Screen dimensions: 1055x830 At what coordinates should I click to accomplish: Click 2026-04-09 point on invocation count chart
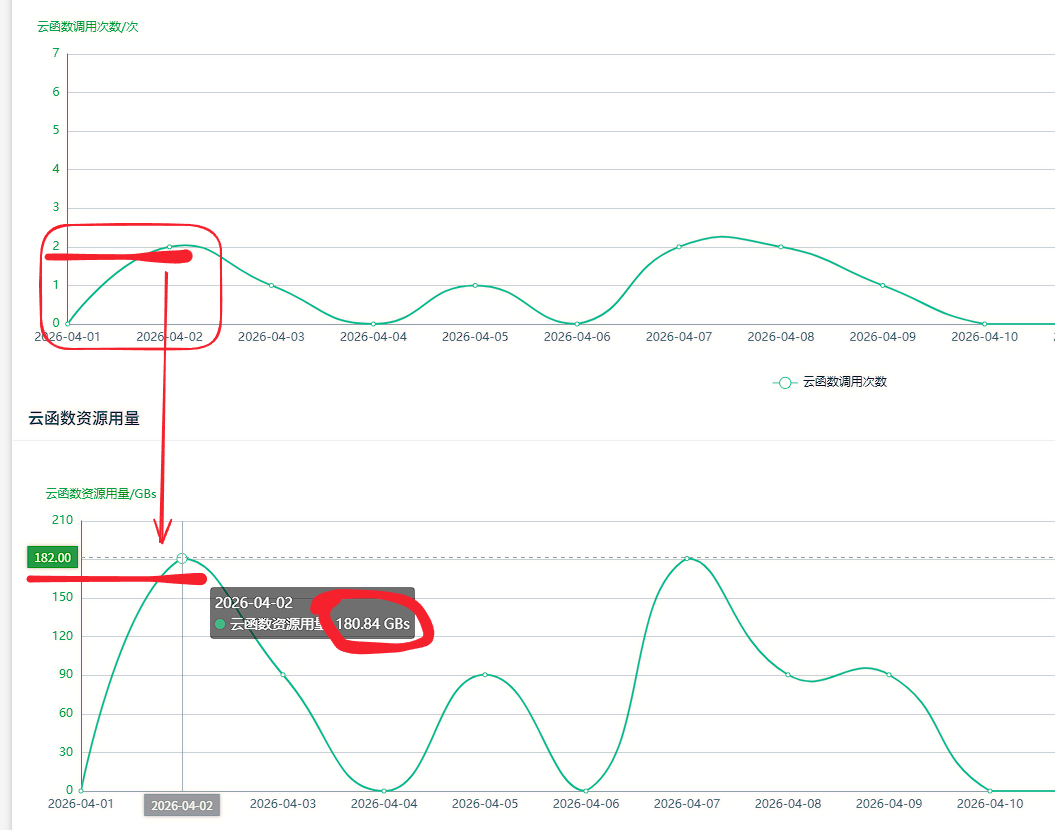click(883, 286)
